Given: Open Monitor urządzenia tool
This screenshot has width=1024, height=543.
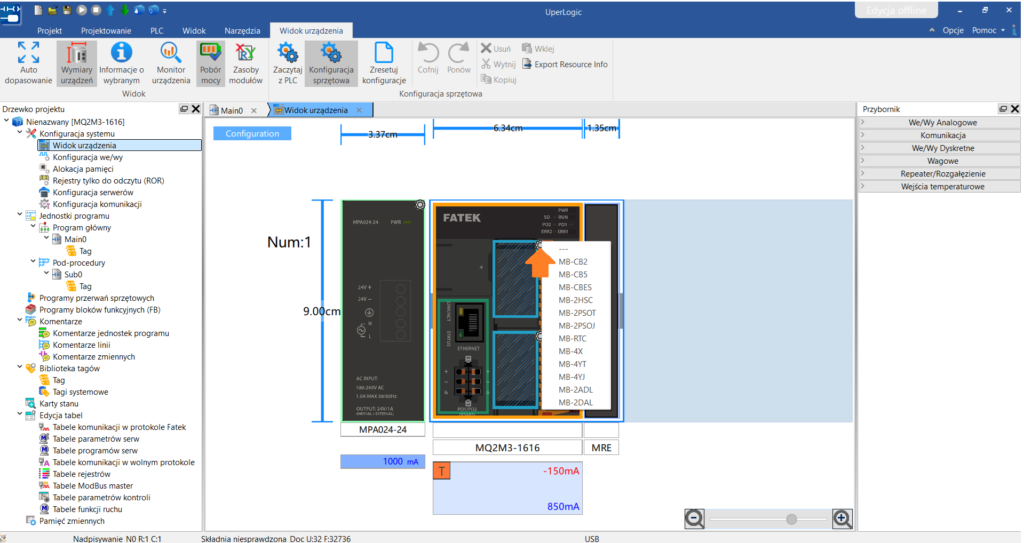Looking at the screenshot, I should (x=170, y=63).
